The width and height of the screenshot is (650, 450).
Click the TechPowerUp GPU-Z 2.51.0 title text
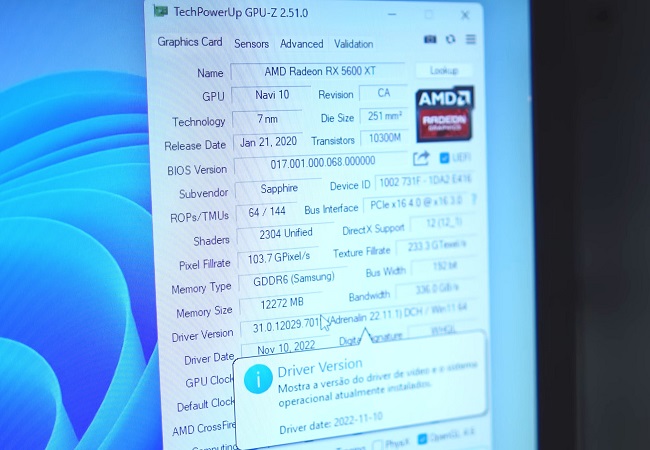[x=240, y=12]
